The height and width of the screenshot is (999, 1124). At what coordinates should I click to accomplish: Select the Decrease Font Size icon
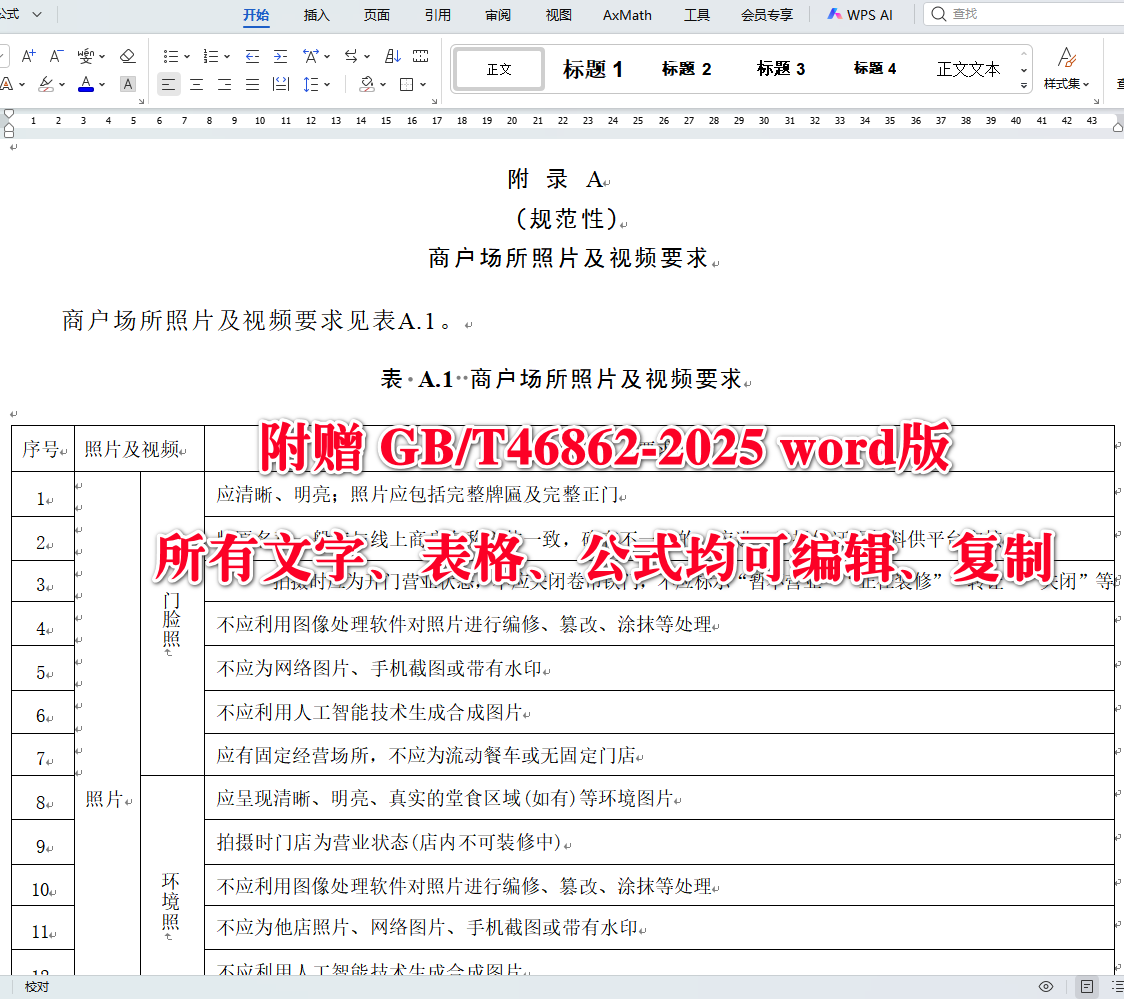pyautogui.click(x=56, y=56)
